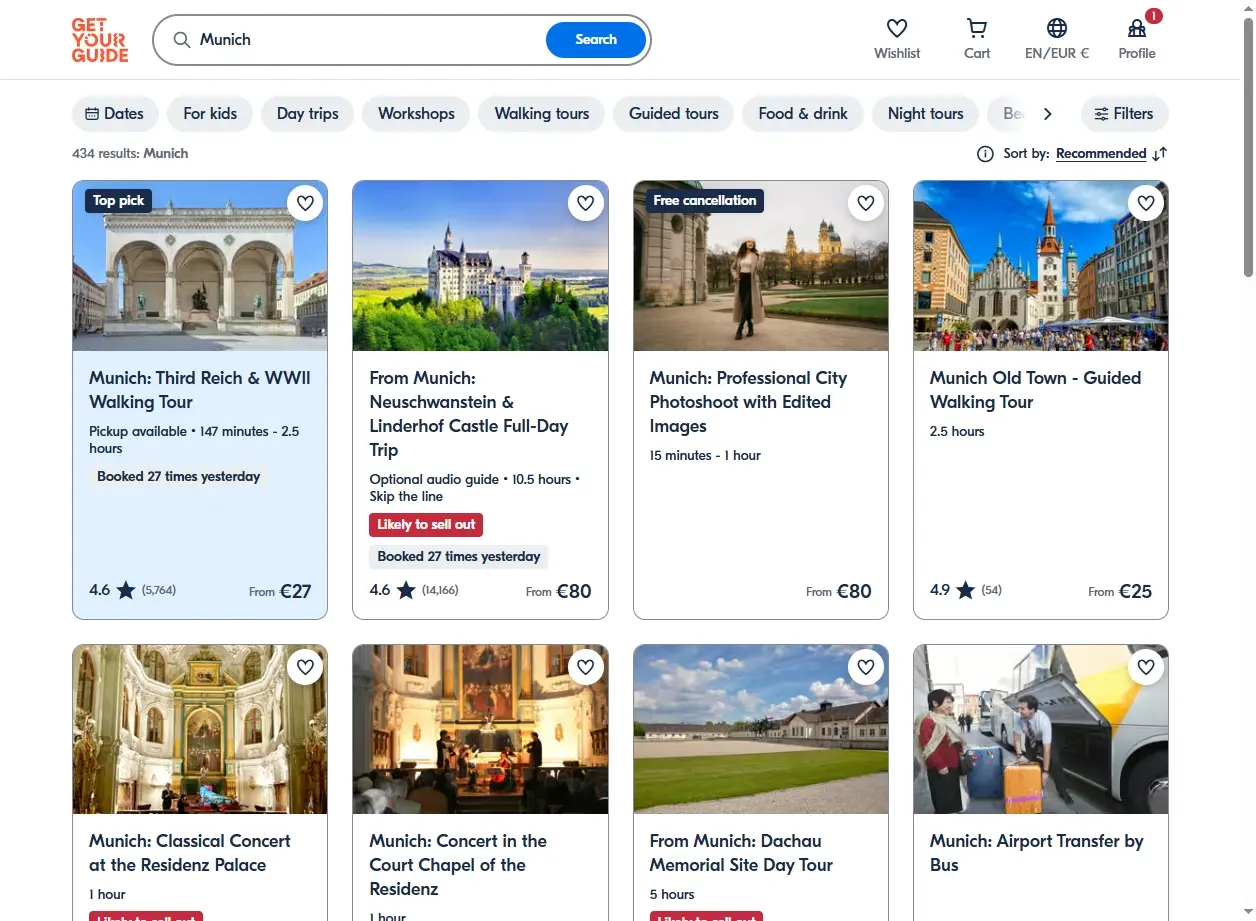Click the star rating on Neuschwanstein trip
Viewport: 1256px width, 921px height.
(x=406, y=590)
